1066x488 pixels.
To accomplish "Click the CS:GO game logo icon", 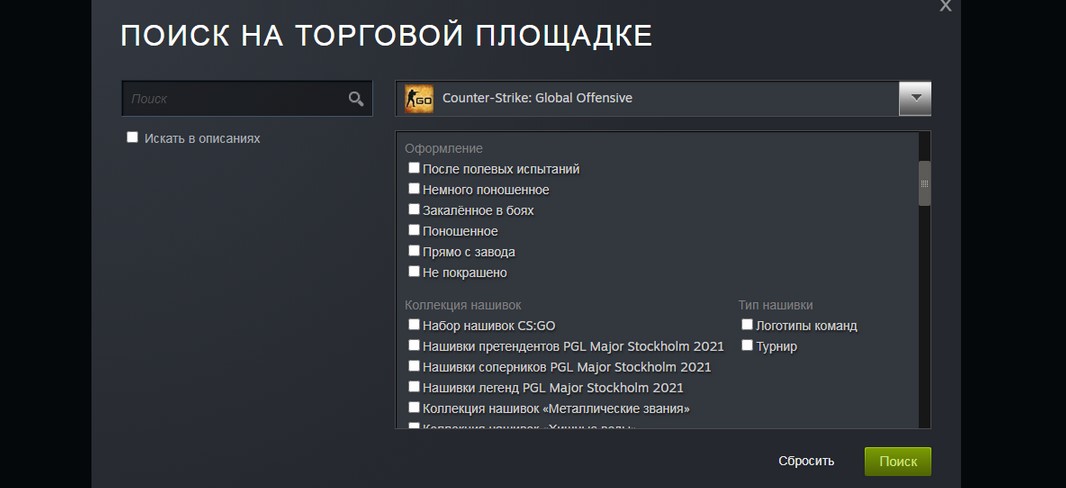I will pos(419,99).
